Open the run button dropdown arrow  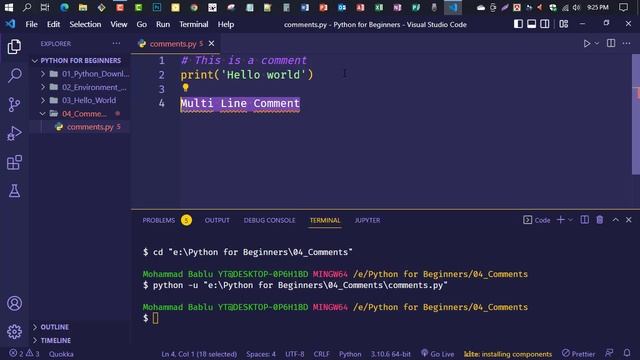[x=597, y=43]
